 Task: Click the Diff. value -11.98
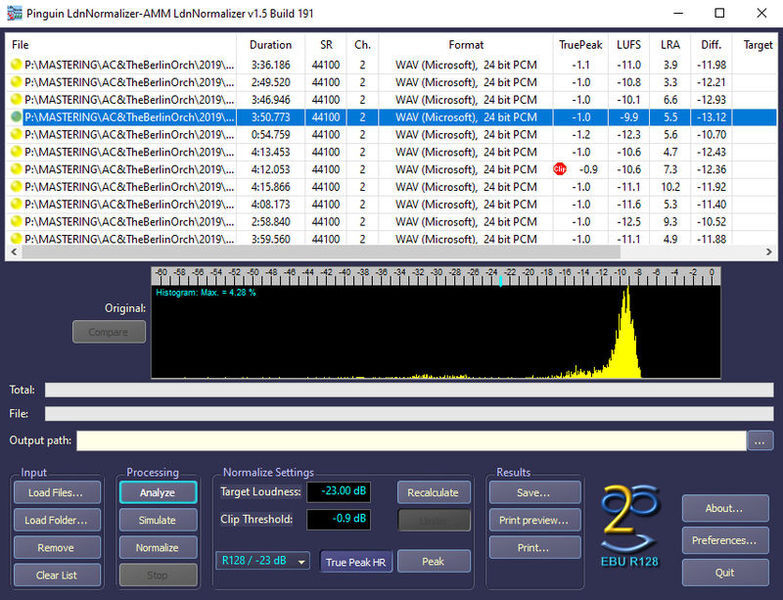click(711, 65)
